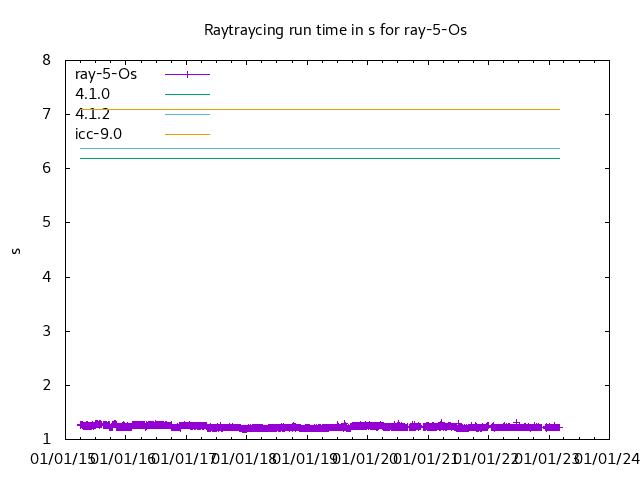Select the ray-5-Os legend label
This screenshot has width=640, height=480.
click(106, 74)
